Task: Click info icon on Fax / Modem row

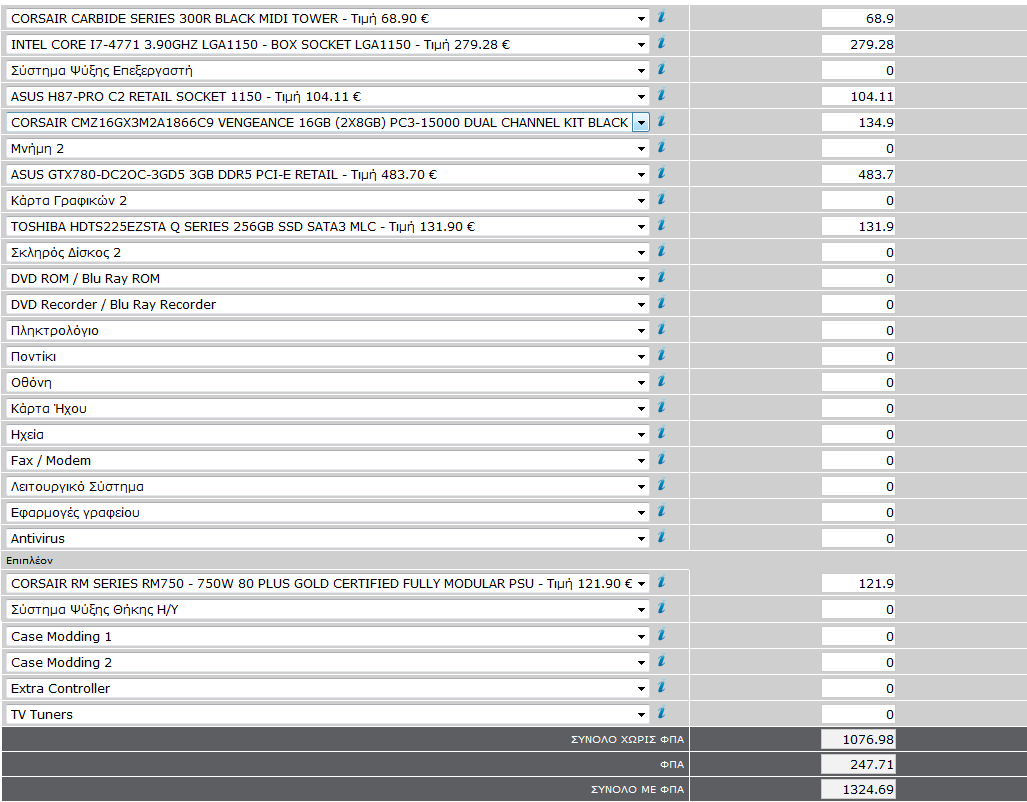Action: pyautogui.click(x=662, y=459)
